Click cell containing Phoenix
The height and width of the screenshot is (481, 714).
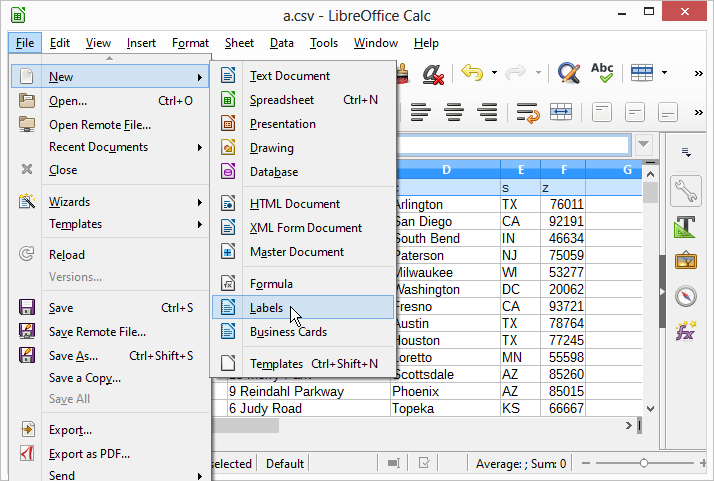pyautogui.click(x=445, y=391)
